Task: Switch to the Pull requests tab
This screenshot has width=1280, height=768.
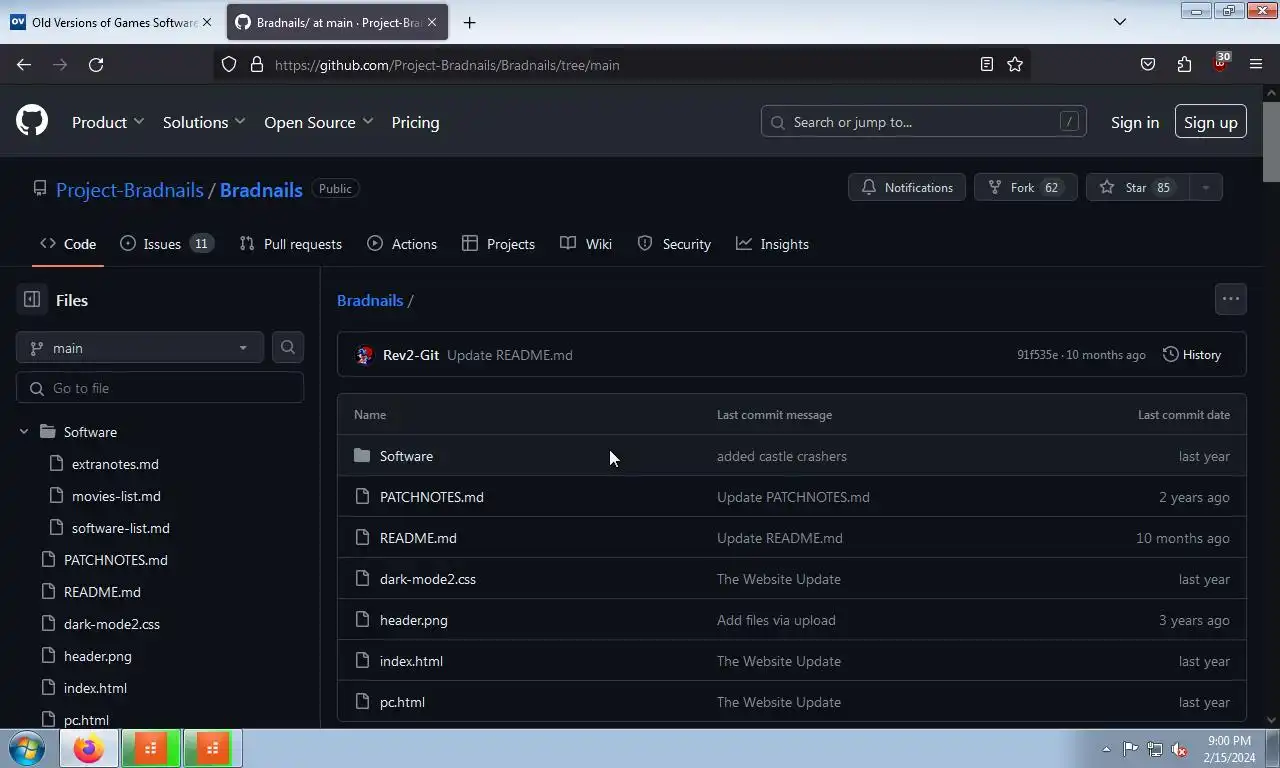Action: [291, 244]
